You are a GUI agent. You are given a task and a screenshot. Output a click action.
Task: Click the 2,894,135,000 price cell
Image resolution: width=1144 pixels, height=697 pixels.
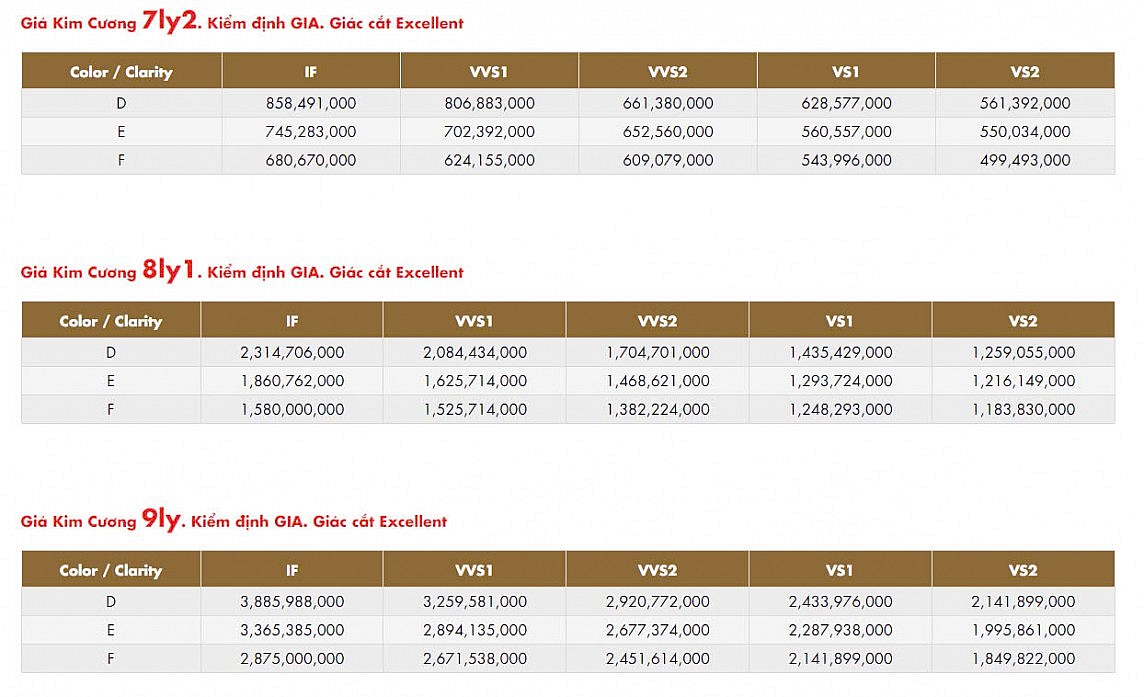[x=475, y=630]
